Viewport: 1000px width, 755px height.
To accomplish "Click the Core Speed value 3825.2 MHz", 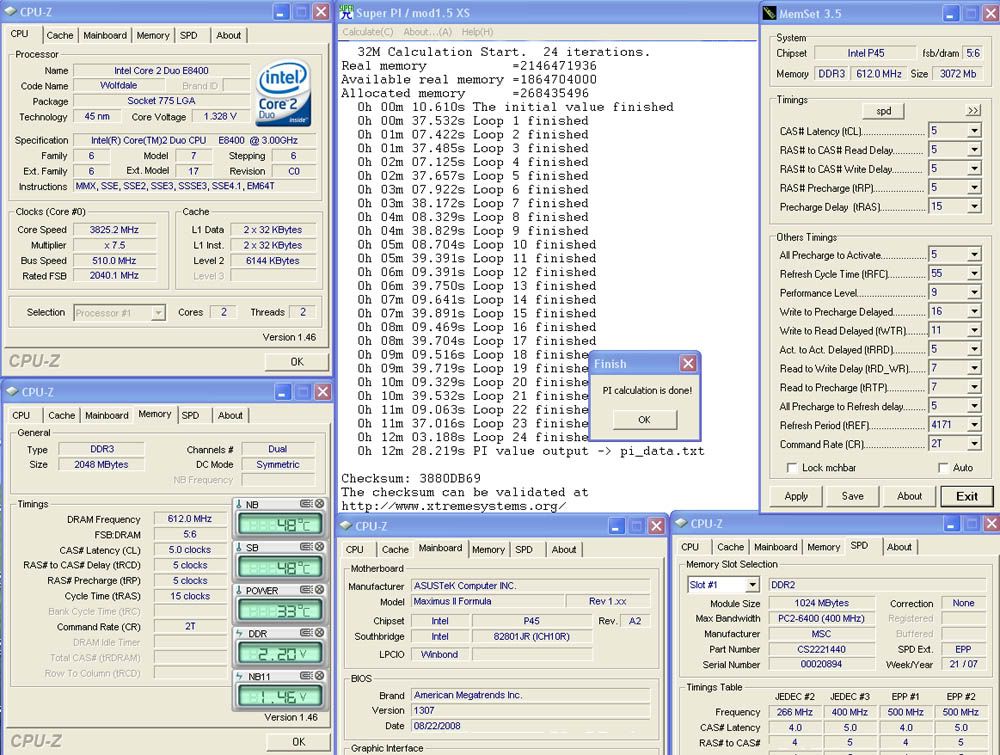I will 114,230.
